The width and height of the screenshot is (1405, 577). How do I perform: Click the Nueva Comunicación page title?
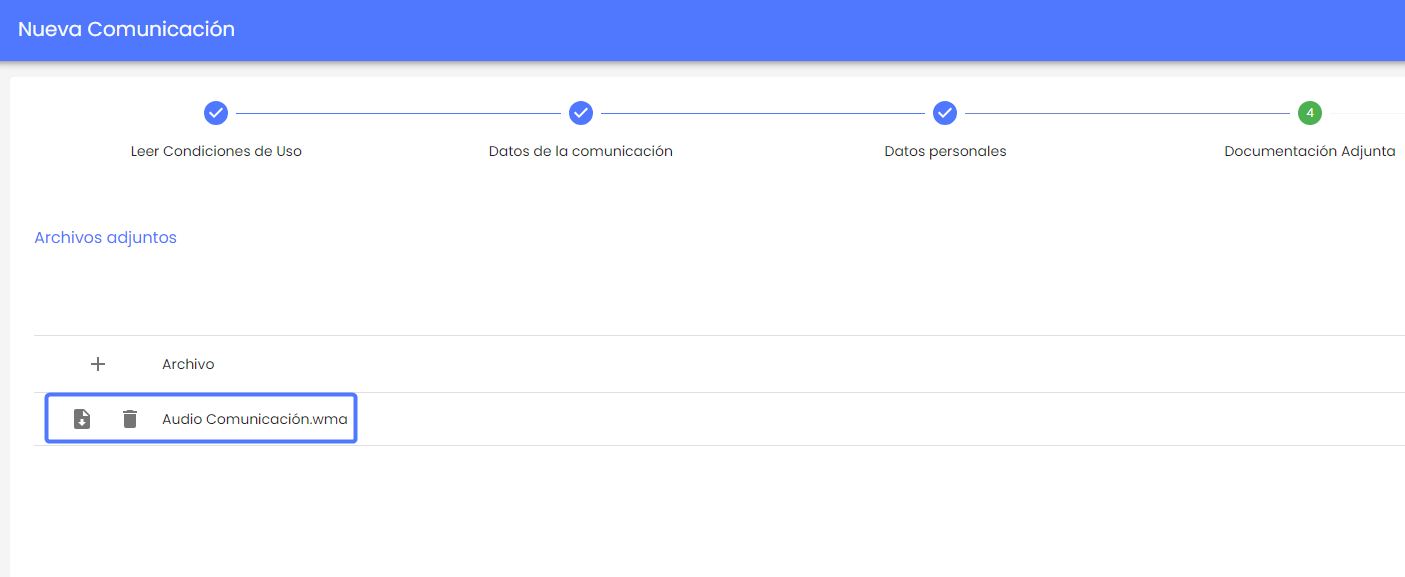pyautogui.click(x=126, y=29)
